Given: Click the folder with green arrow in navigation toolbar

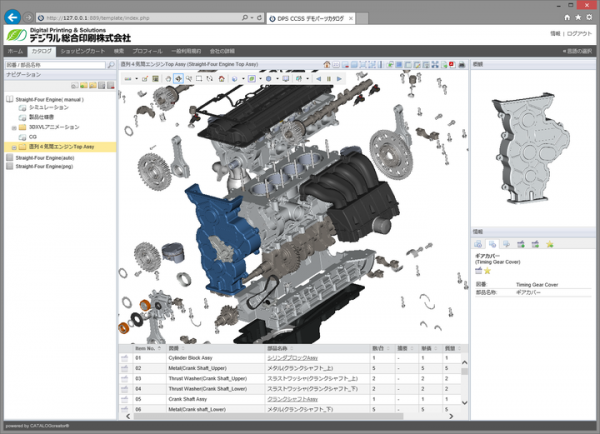Looking at the screenshot, I should (x=84, y=85).
